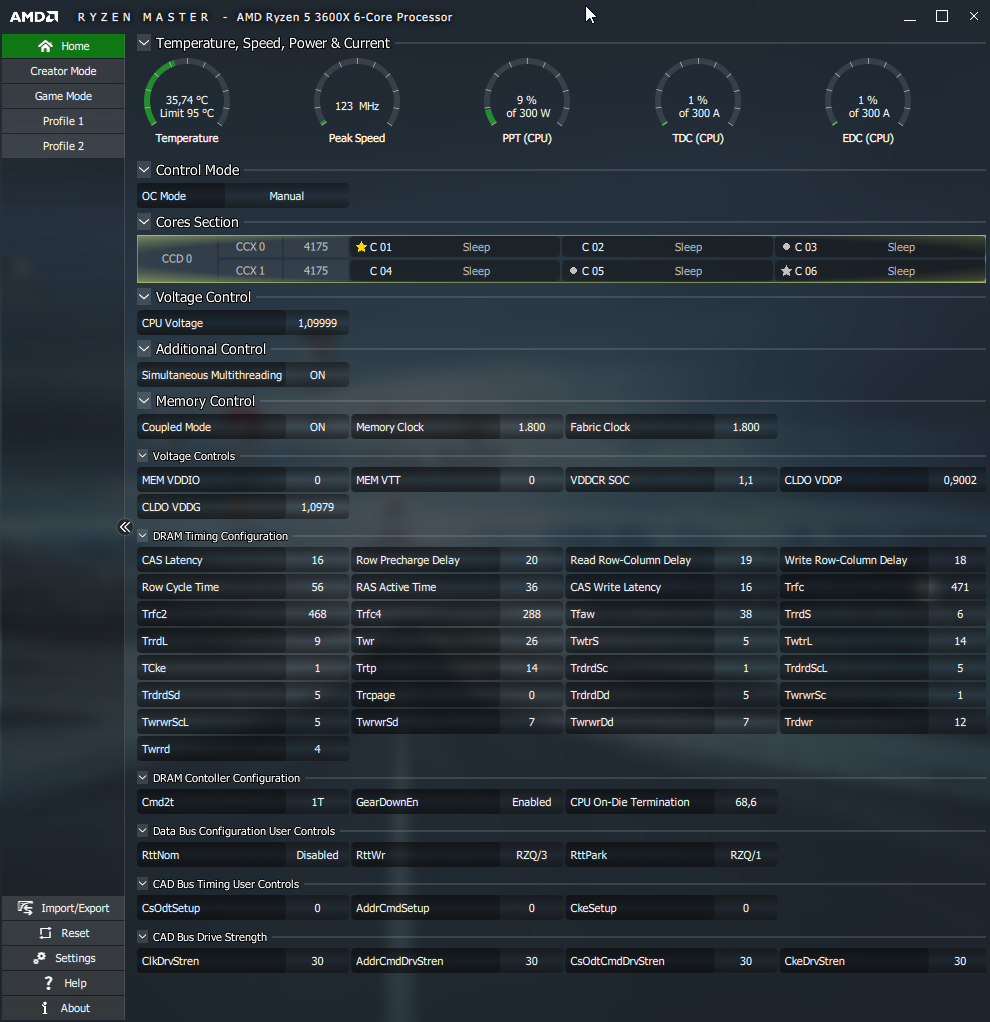Click the Reset icon

coord(45,933)
